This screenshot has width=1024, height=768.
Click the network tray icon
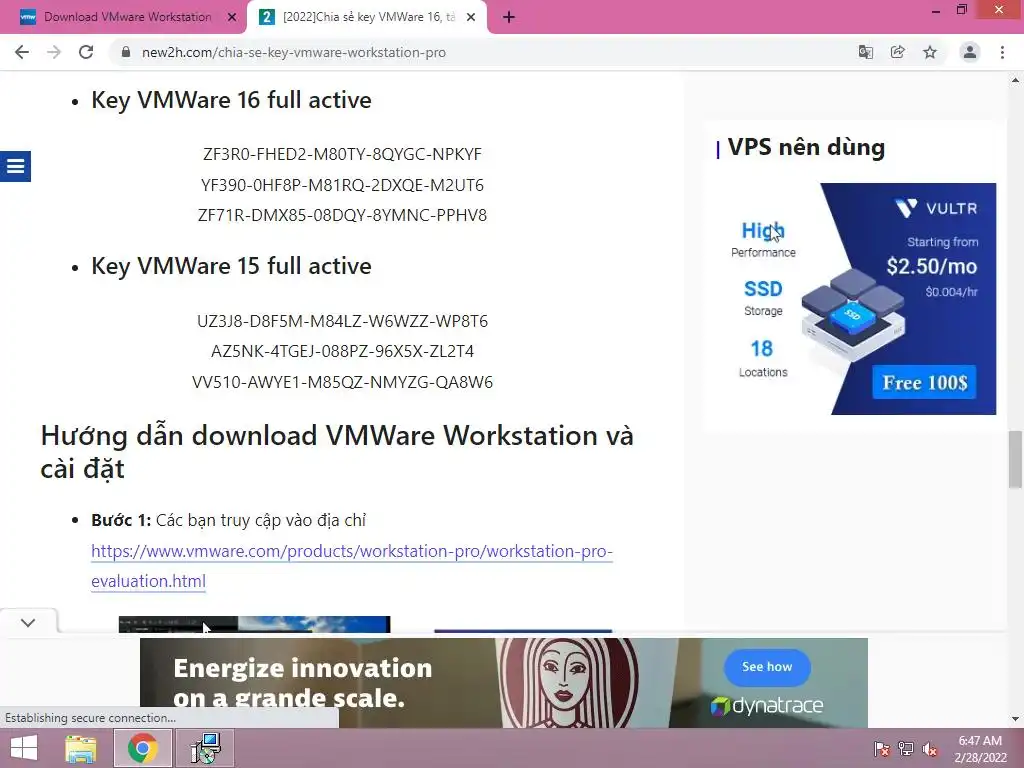(906, 748)
